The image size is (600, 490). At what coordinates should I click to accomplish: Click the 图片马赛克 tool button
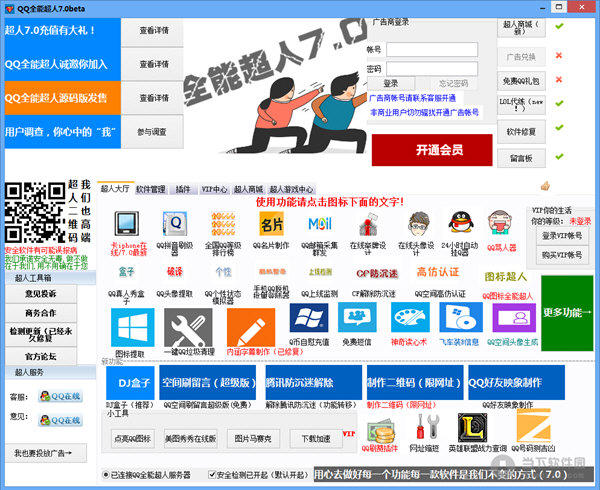click(253, 438)
